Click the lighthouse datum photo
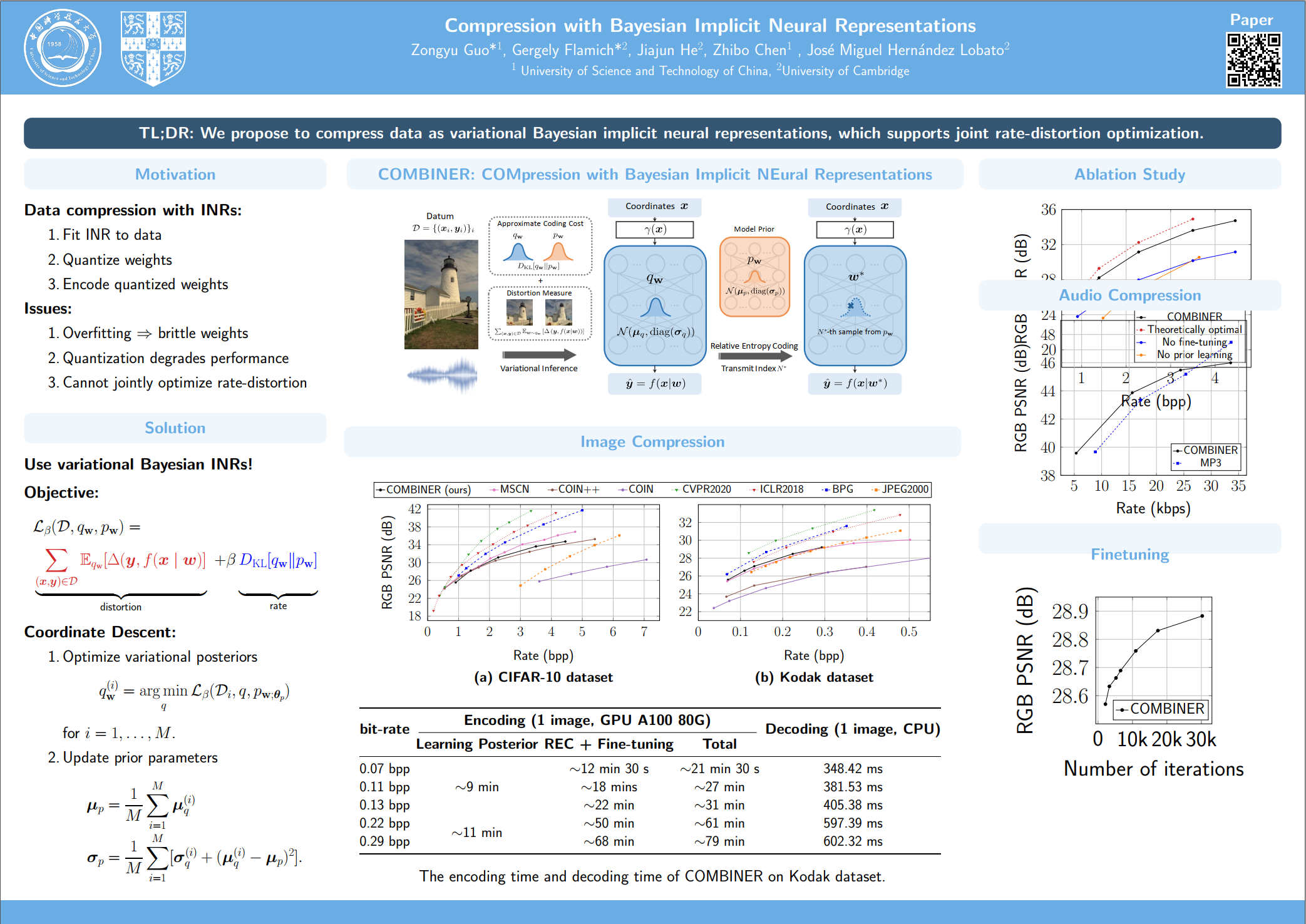The height and width of the screenshot is (924, 1306). click(441, 294)
